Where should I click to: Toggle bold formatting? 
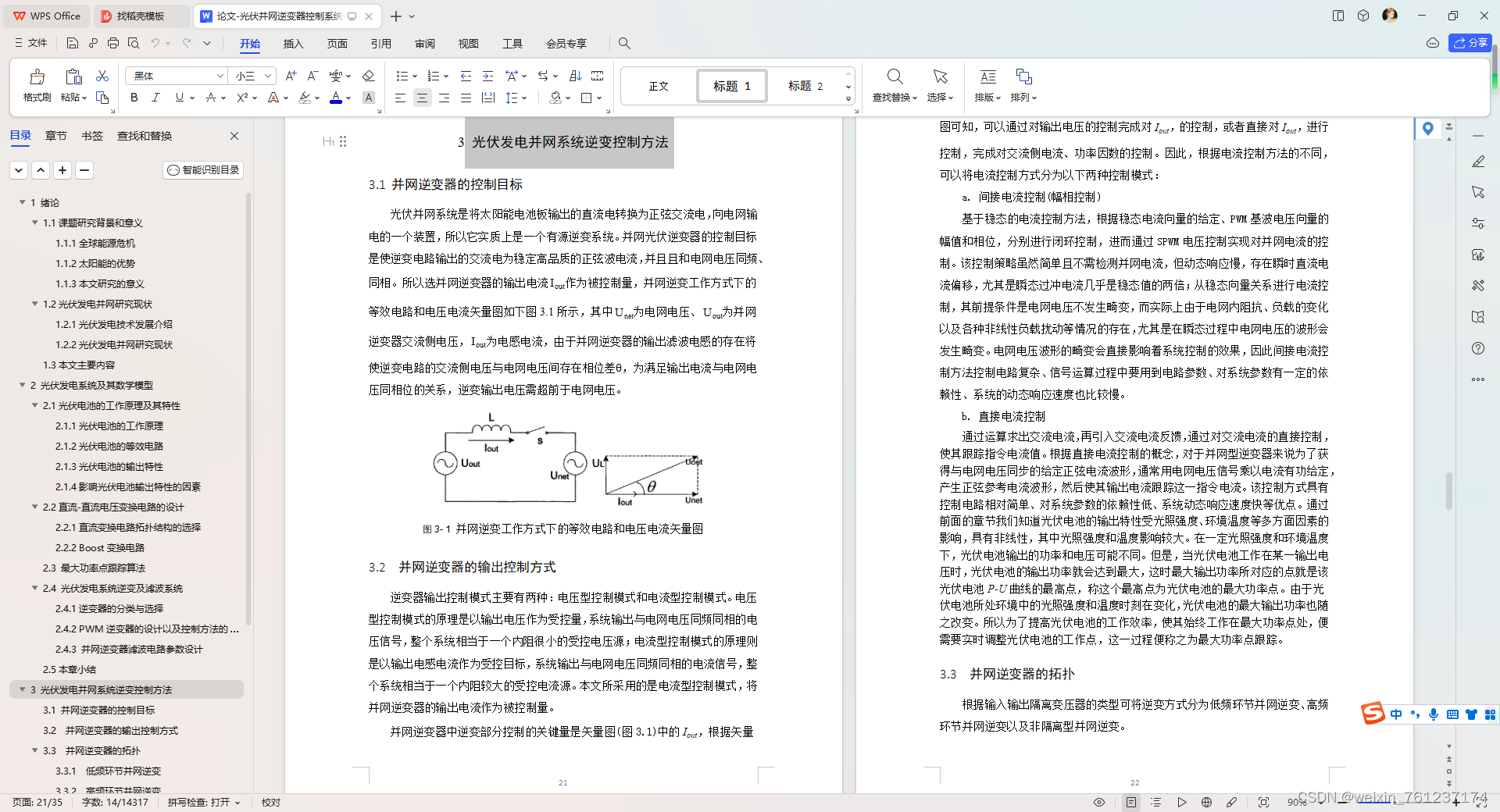[134, 98]
